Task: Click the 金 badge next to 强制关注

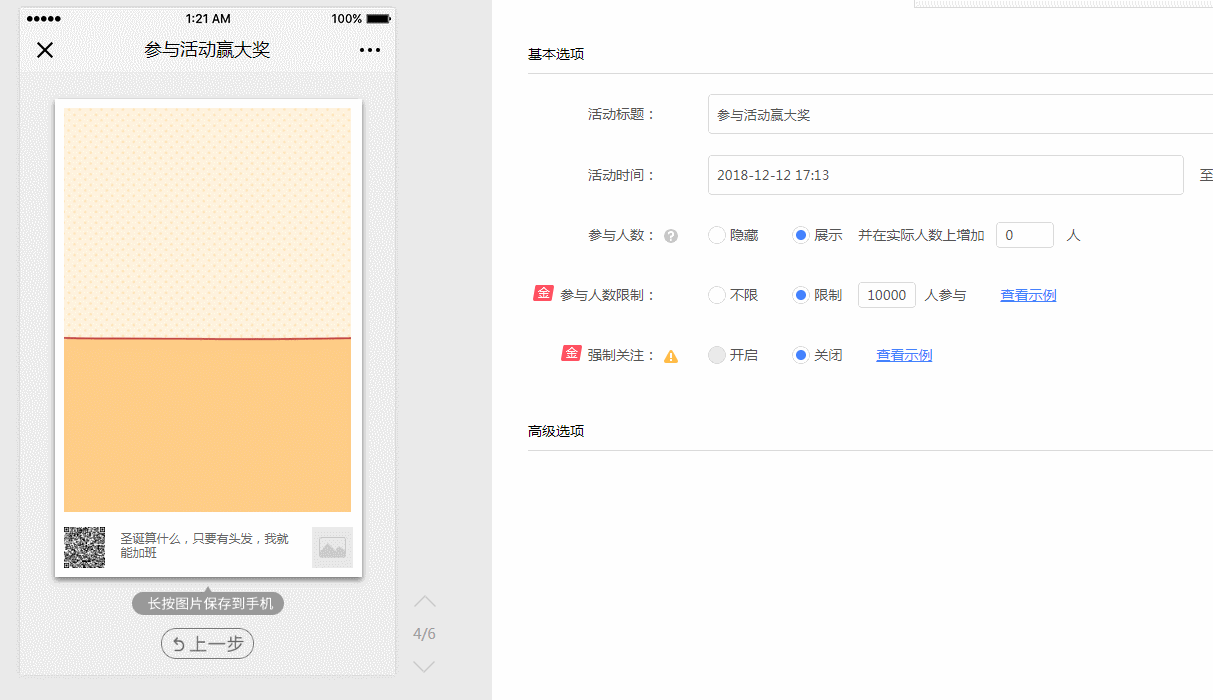Action: click(x=571, y=353)
